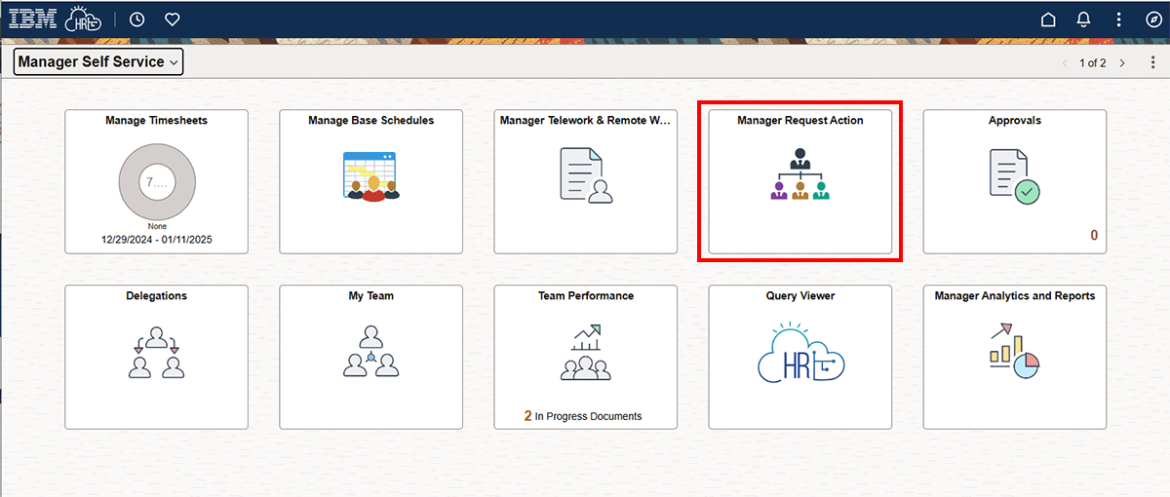
Task: Go to previous homepage with left arrow
Action: tap(1064, 63)
